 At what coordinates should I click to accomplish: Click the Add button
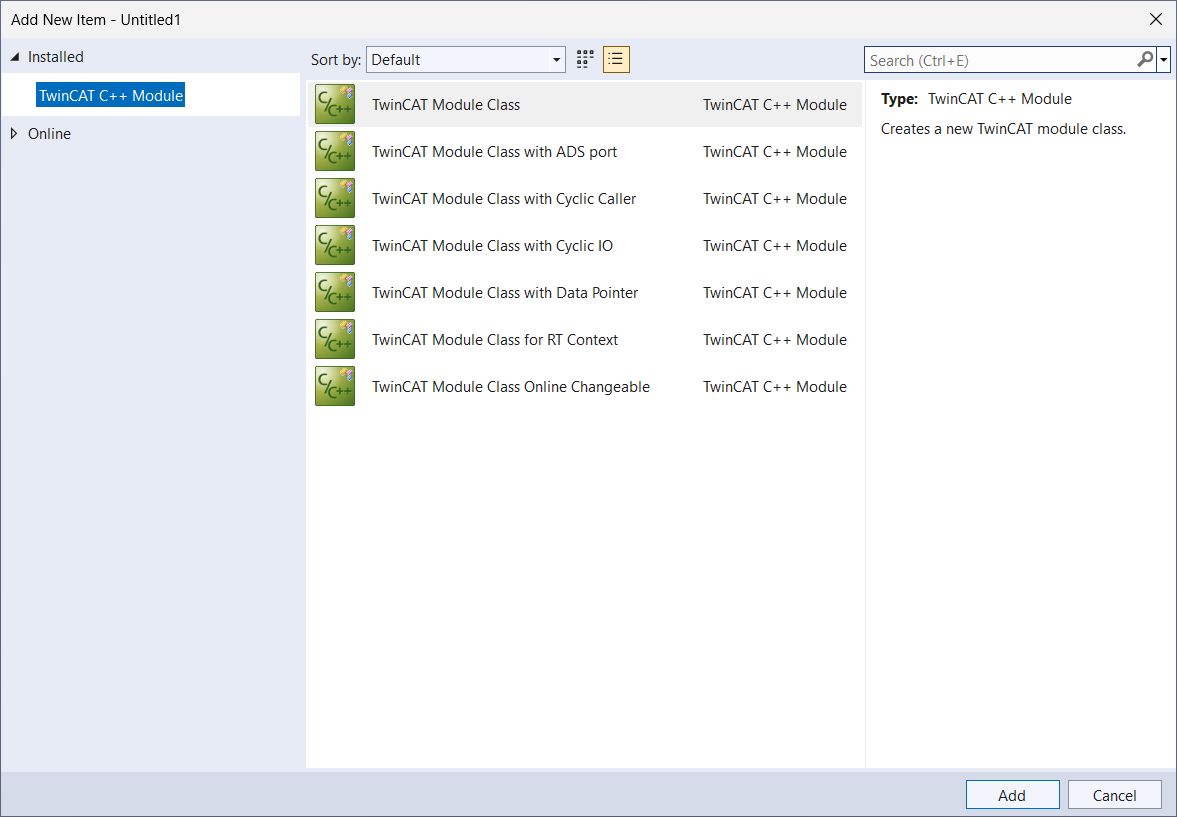(x=1012, y=795)
